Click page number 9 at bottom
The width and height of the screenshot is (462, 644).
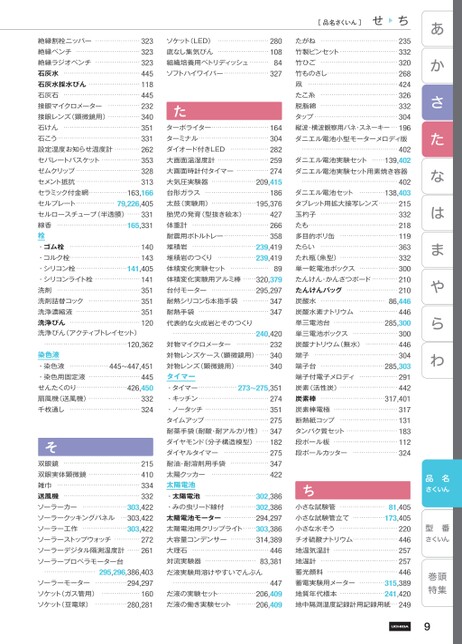pyautogui.click(x=427, y=626)
